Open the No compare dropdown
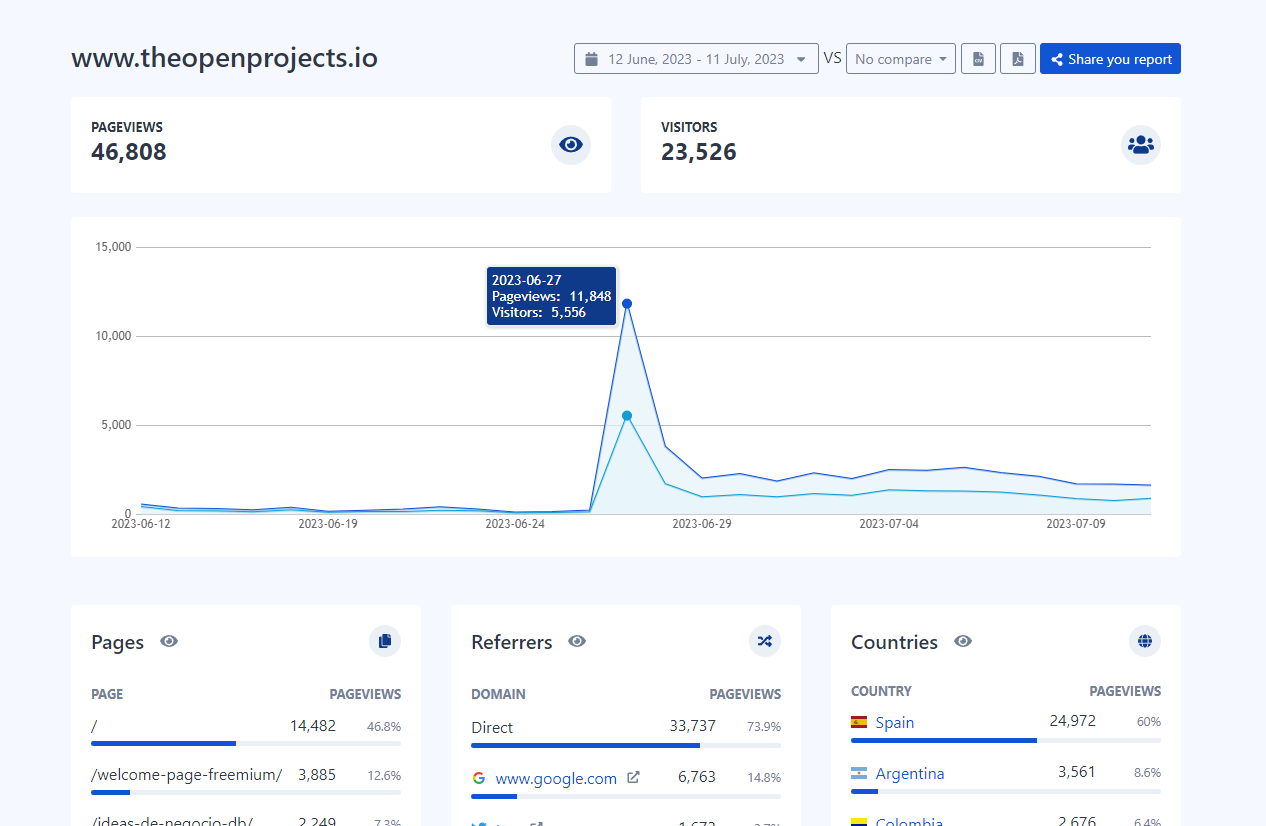Image resolution: width=1266 pixels, height=826 pixels. click(x=899, y=58)
